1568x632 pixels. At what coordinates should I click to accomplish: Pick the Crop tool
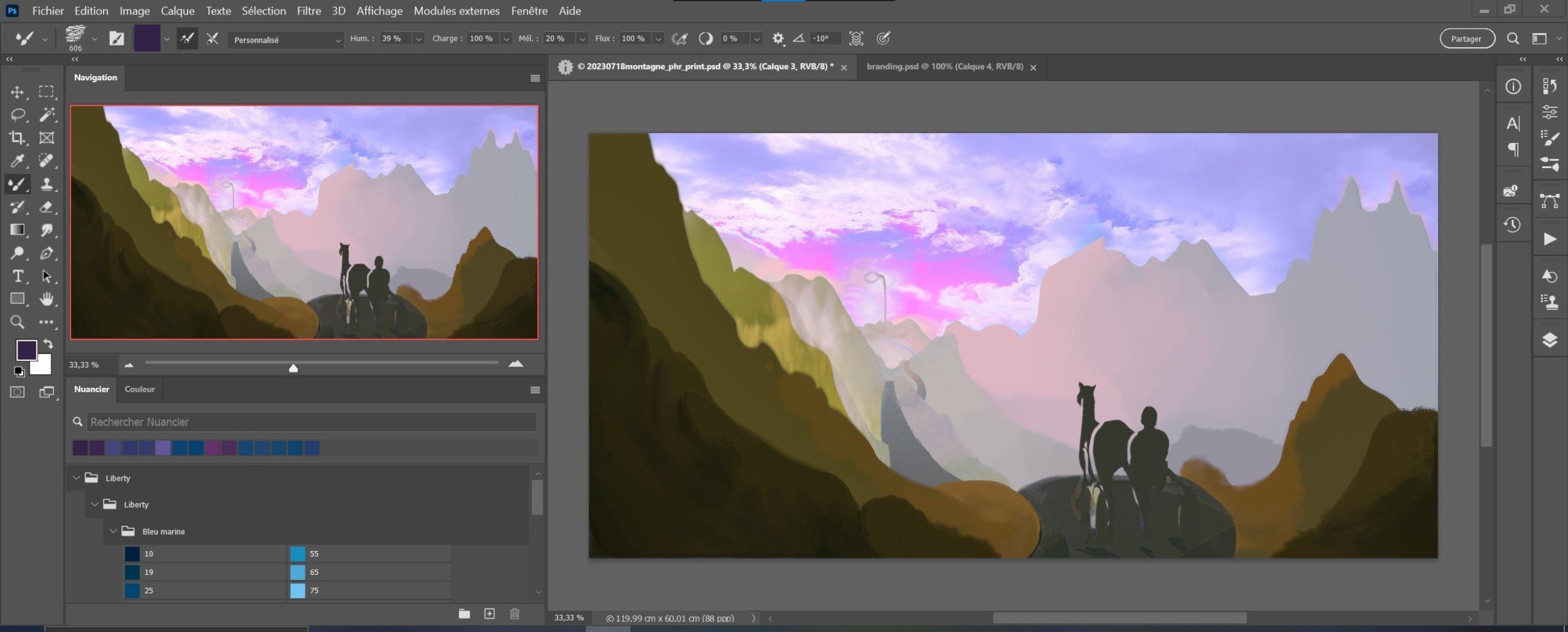[17, 137]
